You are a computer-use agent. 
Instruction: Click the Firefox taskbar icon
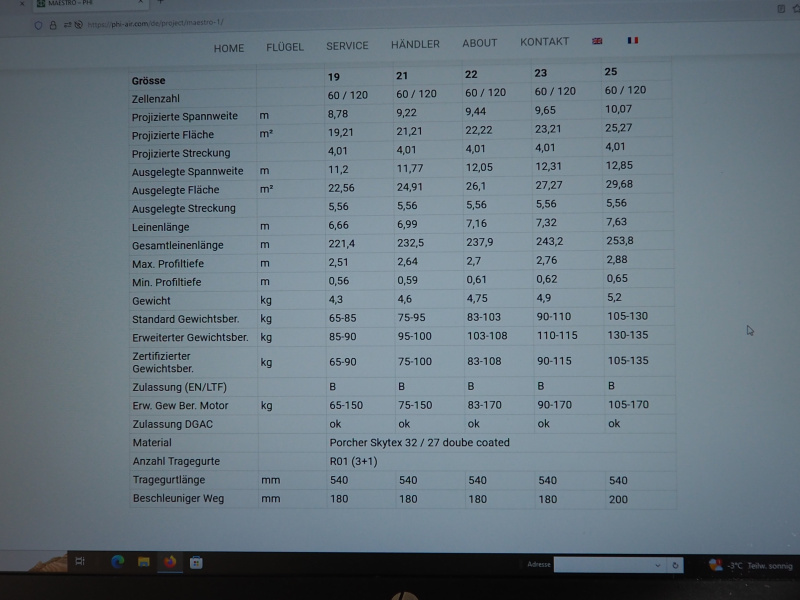pyautogui.click(x=170, y=562)
